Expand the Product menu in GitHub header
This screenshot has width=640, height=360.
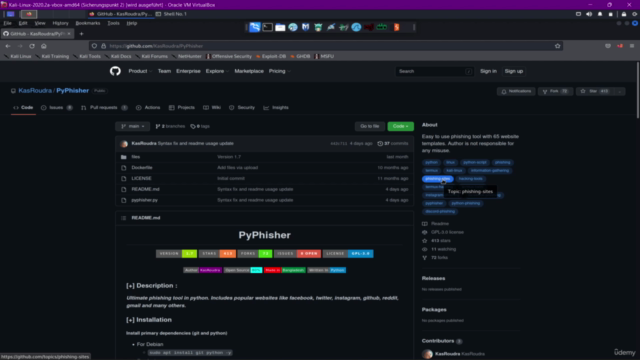point(140,71)
